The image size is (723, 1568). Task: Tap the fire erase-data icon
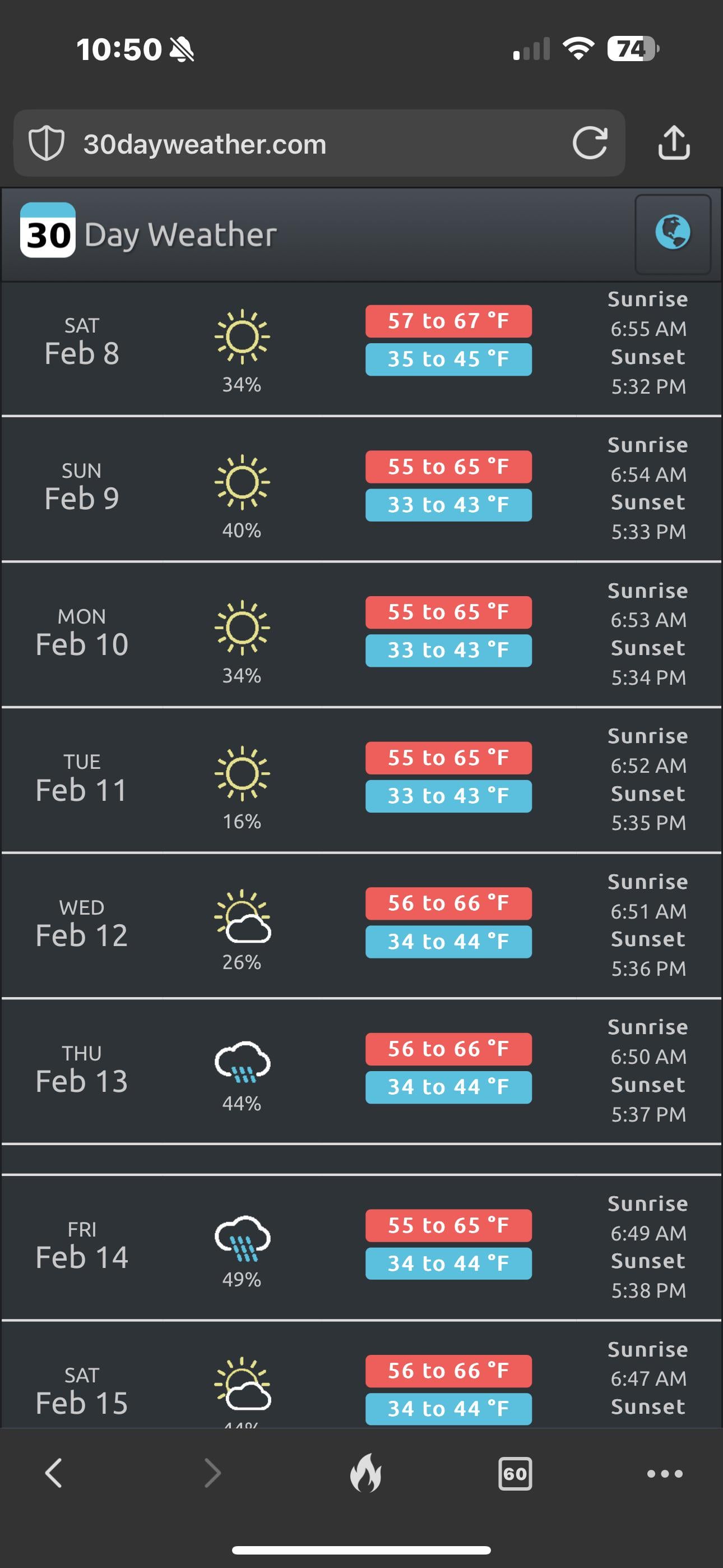pyautogui.click(x=366, y=1474)
